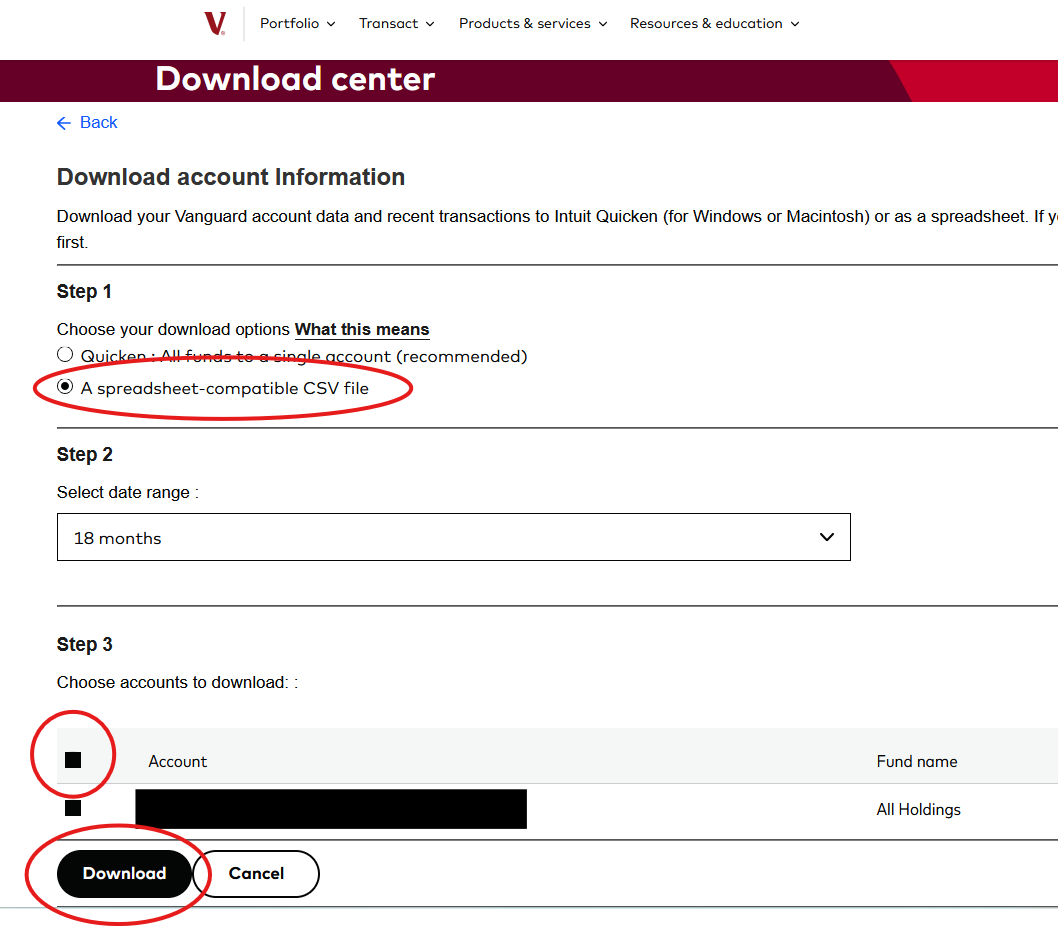The image size is (1058, 926).
Task: Select the Quicken single account option
Action: click(65, 355)
